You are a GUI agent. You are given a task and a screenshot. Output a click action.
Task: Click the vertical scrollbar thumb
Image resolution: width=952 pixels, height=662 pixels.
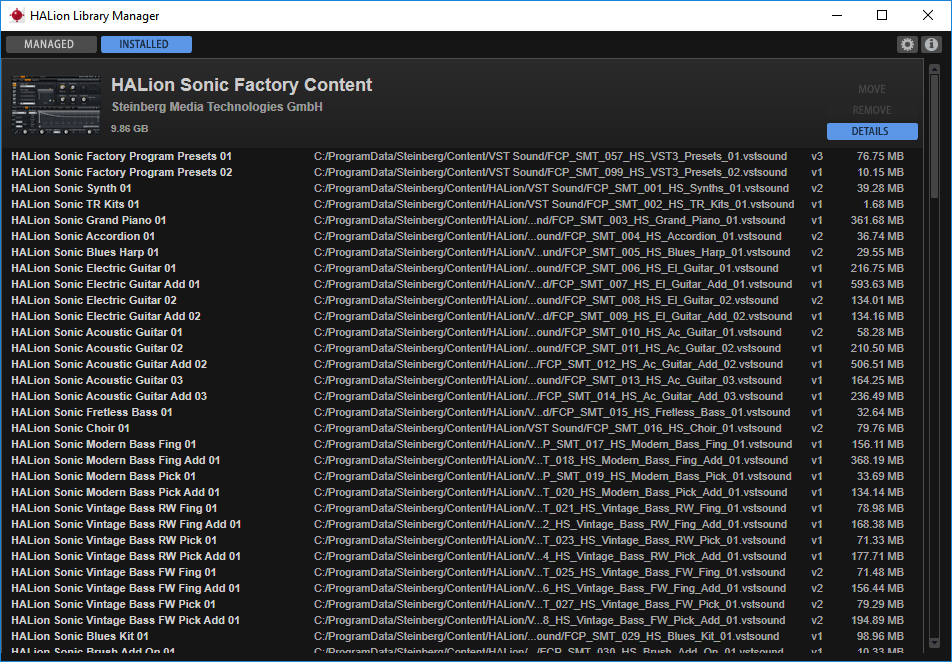[x=934, y=135]
